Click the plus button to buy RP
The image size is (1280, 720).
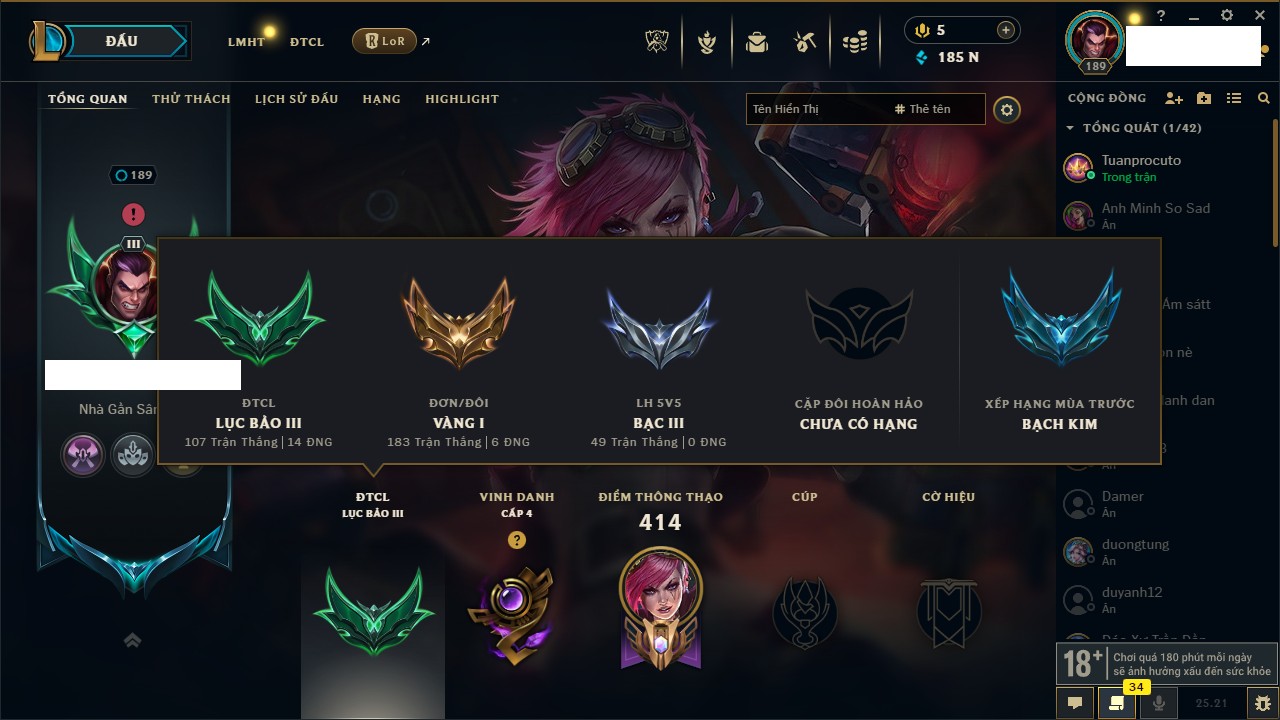(x=1006, y=30)
